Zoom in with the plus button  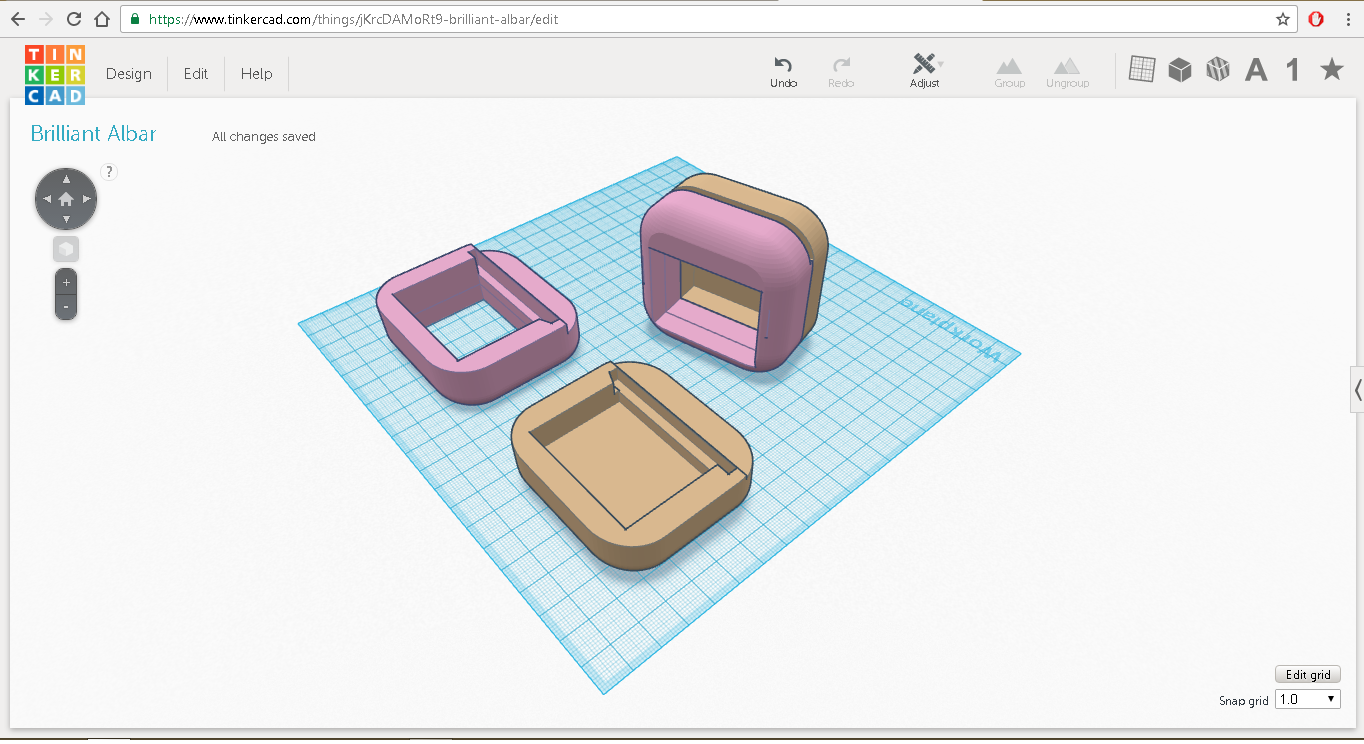[66, 283]
